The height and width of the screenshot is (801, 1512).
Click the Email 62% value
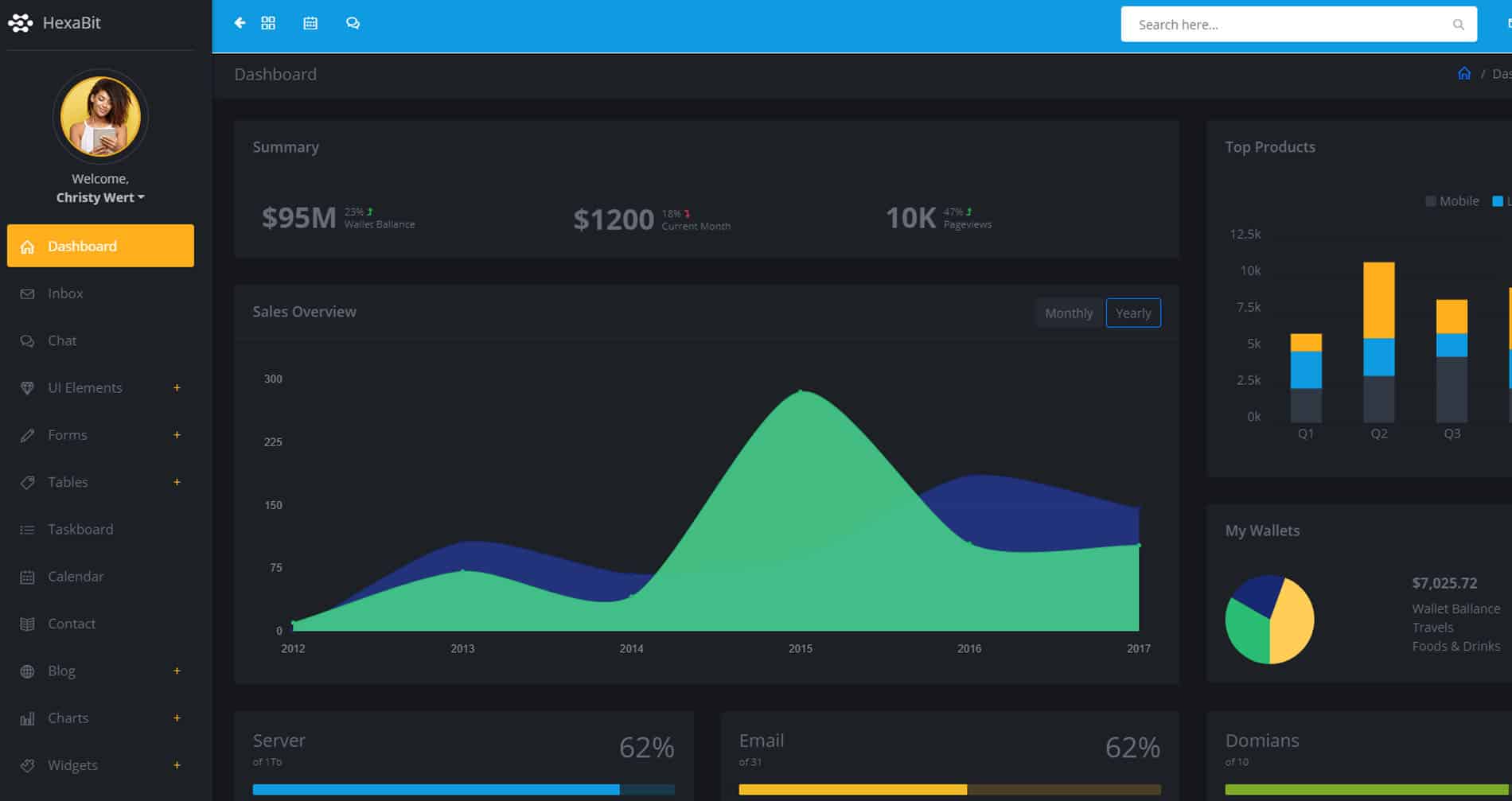tap(1132, 748)
